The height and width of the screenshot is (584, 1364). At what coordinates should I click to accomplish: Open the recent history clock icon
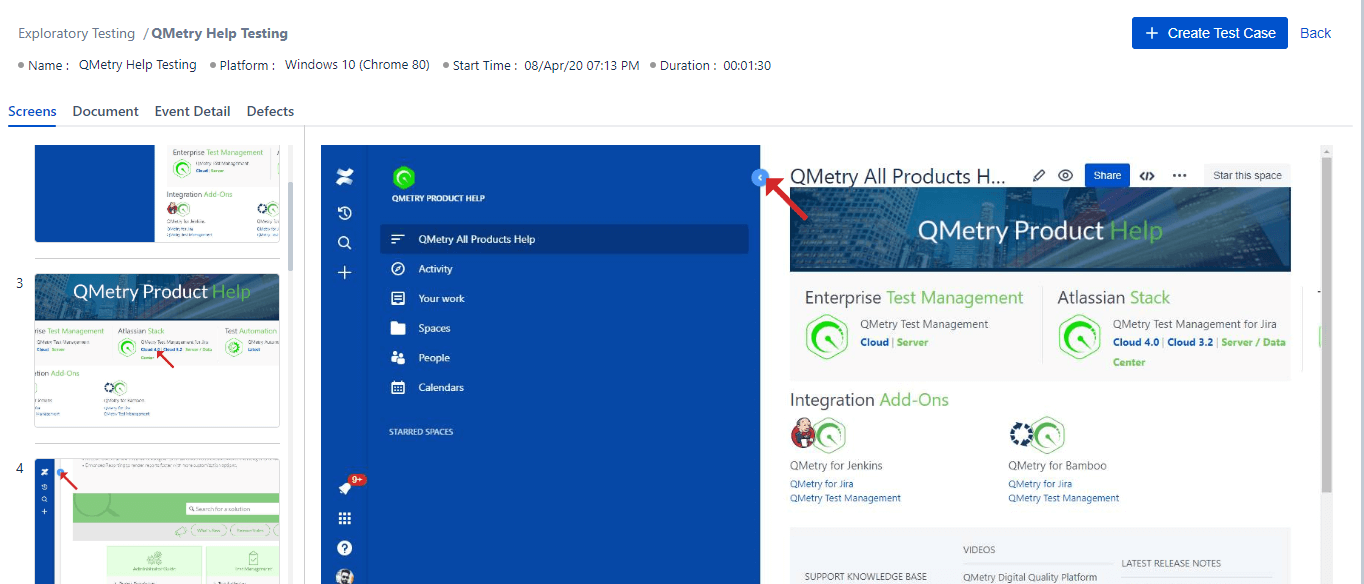point(344,213)
